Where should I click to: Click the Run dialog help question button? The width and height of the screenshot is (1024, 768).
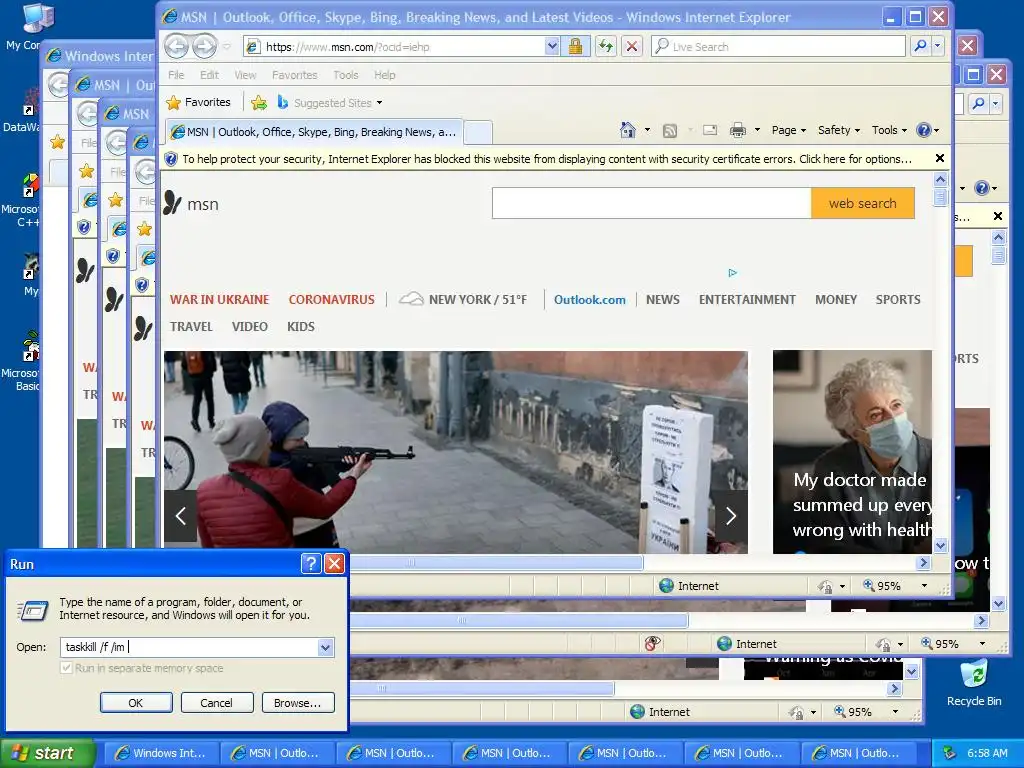pos(311,564)
